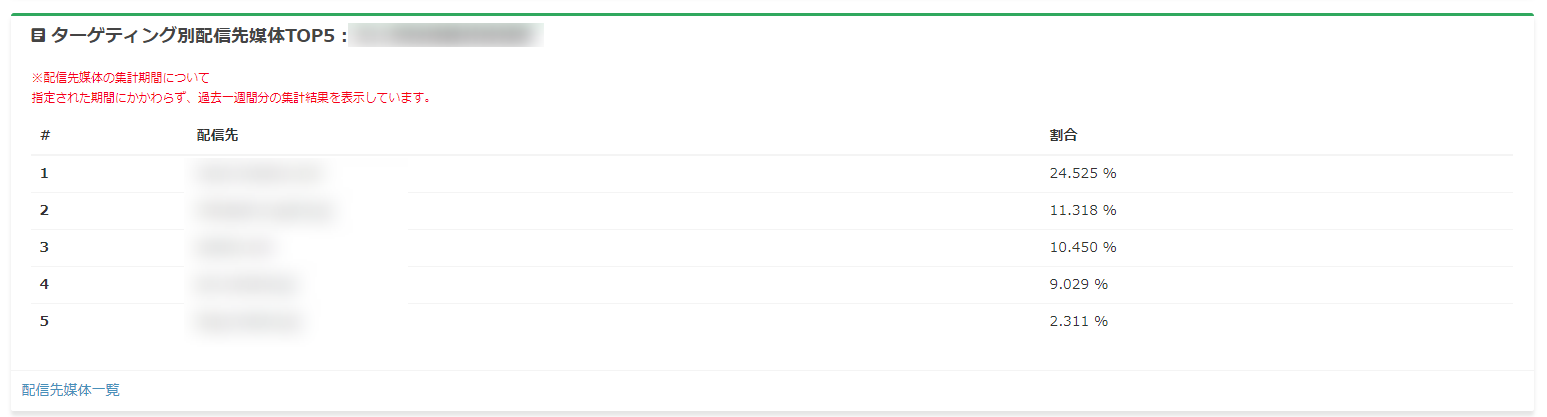Select the blurred destination in row 1
Viewport: 1547px width, 417px height.
pyautogui.click(x=259, y=174)
